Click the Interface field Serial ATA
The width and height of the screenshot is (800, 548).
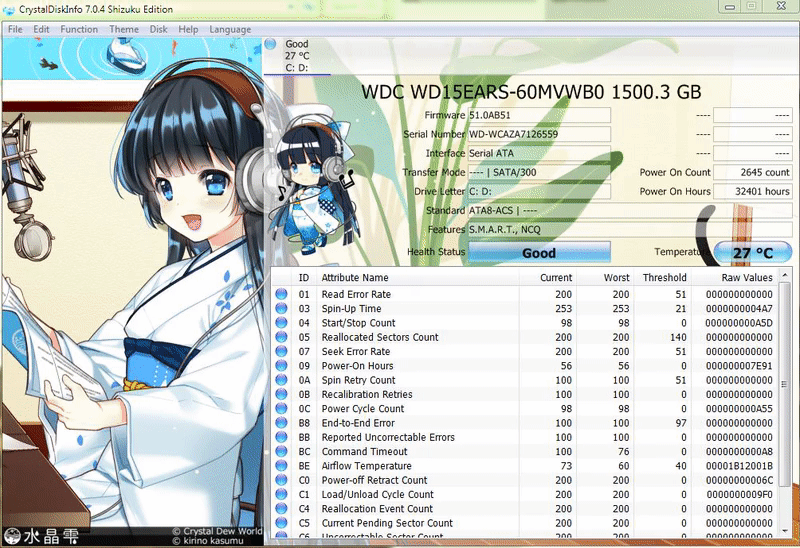click(x=539, y=153)
